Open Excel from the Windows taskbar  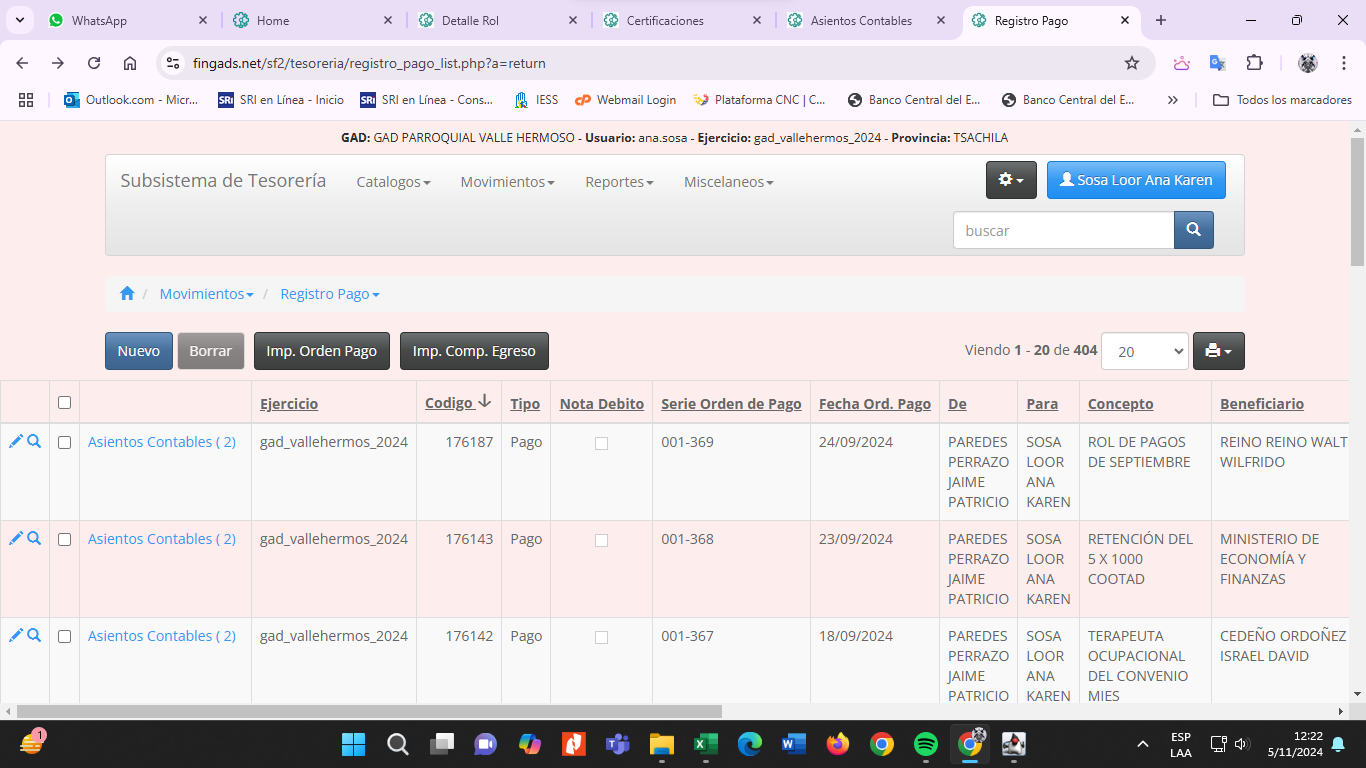pyautogui.click(x=706, y=744)
